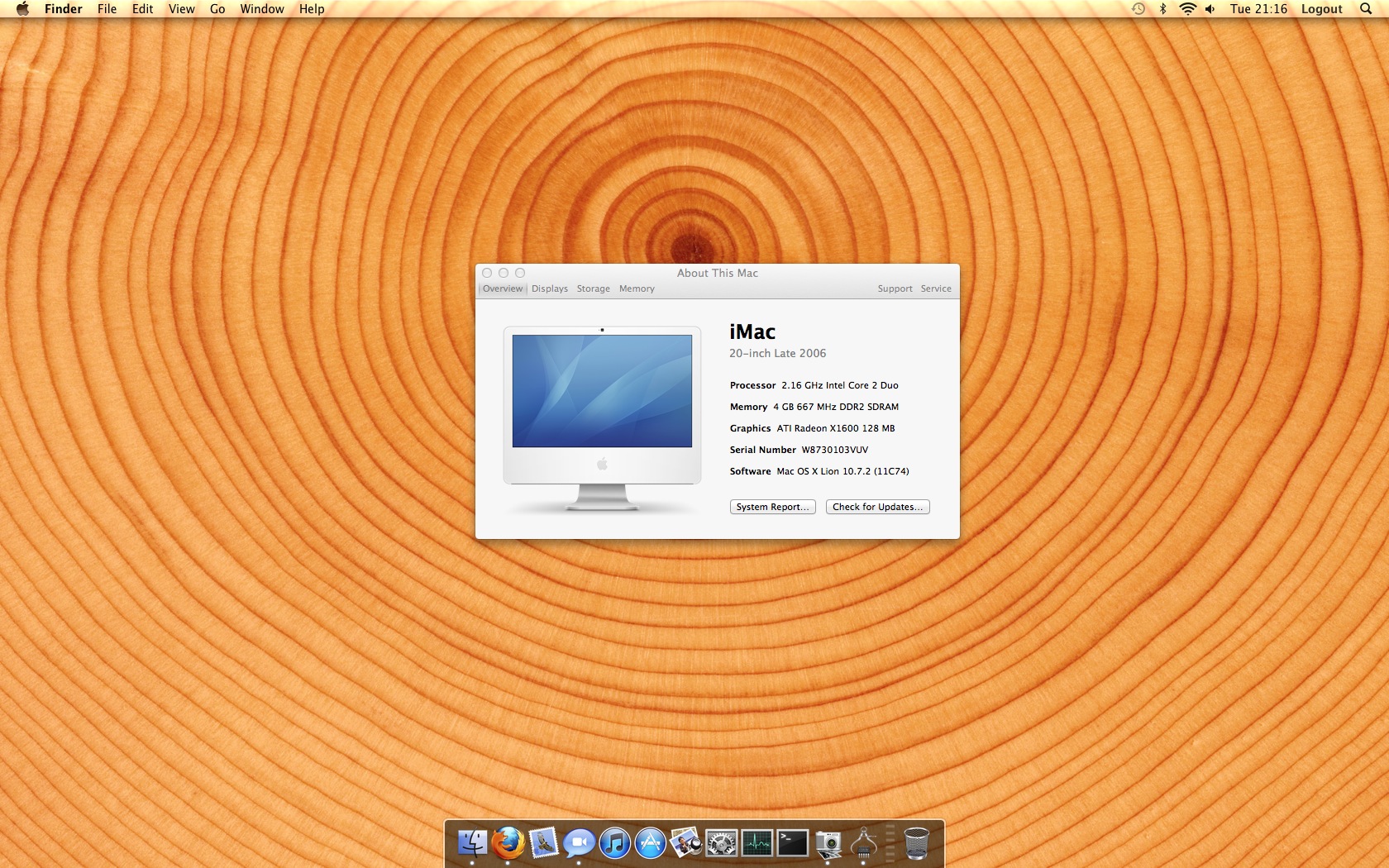Open the Terminal app in dock

click(x=792, y=843)
